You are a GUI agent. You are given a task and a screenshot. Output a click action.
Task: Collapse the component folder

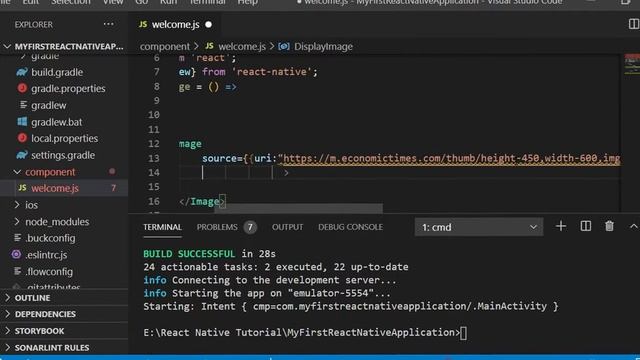coord(50,172)
